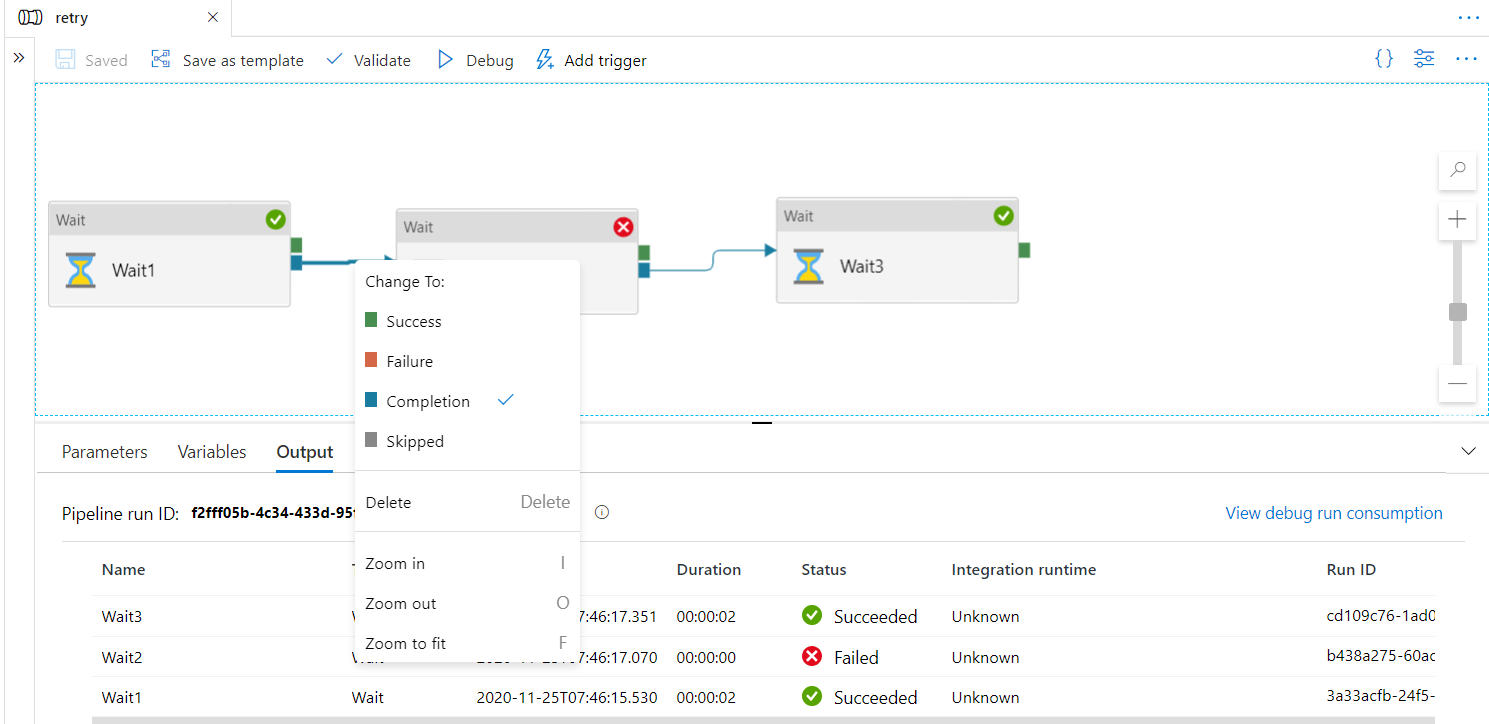Viewport: 1489px width, 724px height.
Task: Click the Succeeded status of Wait3 row
Action: tap(860, 616)
